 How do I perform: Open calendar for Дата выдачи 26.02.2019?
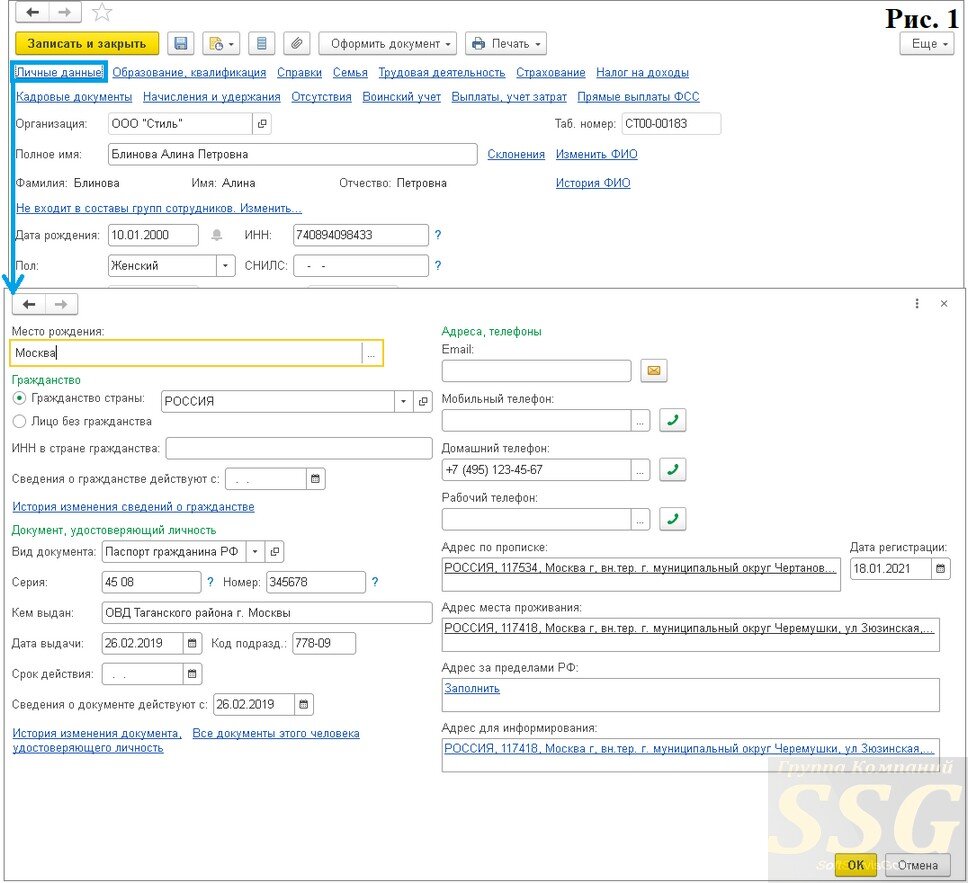193,643
